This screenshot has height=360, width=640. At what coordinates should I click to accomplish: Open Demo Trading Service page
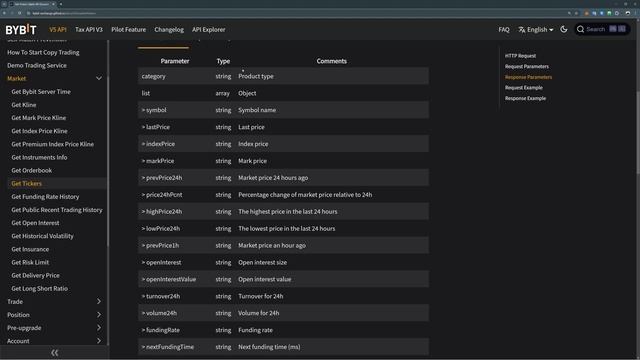(x=37, y=65)
